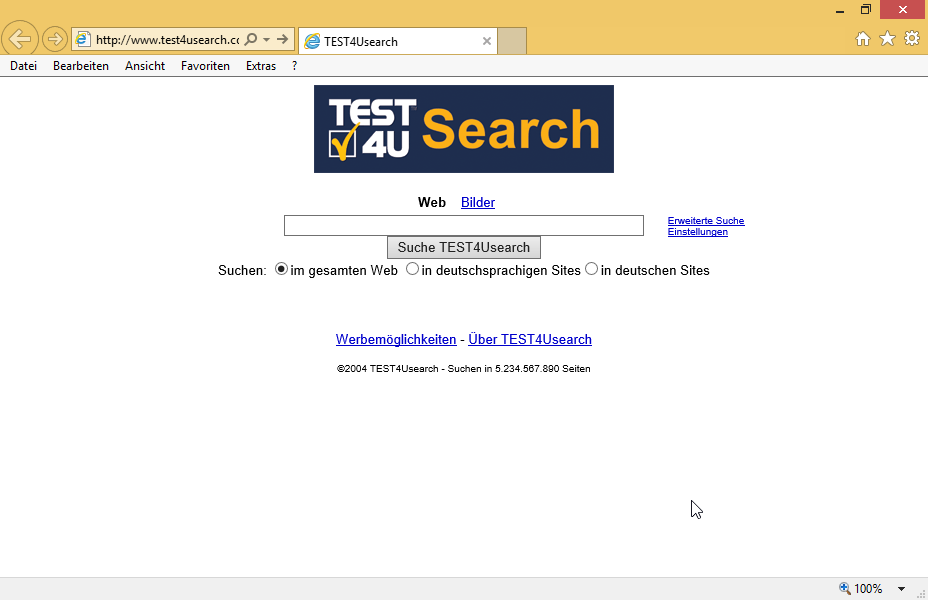The image size is (928, 600).
Task: Open the Werbemöglichkeiten link
Action: [396, 340]
